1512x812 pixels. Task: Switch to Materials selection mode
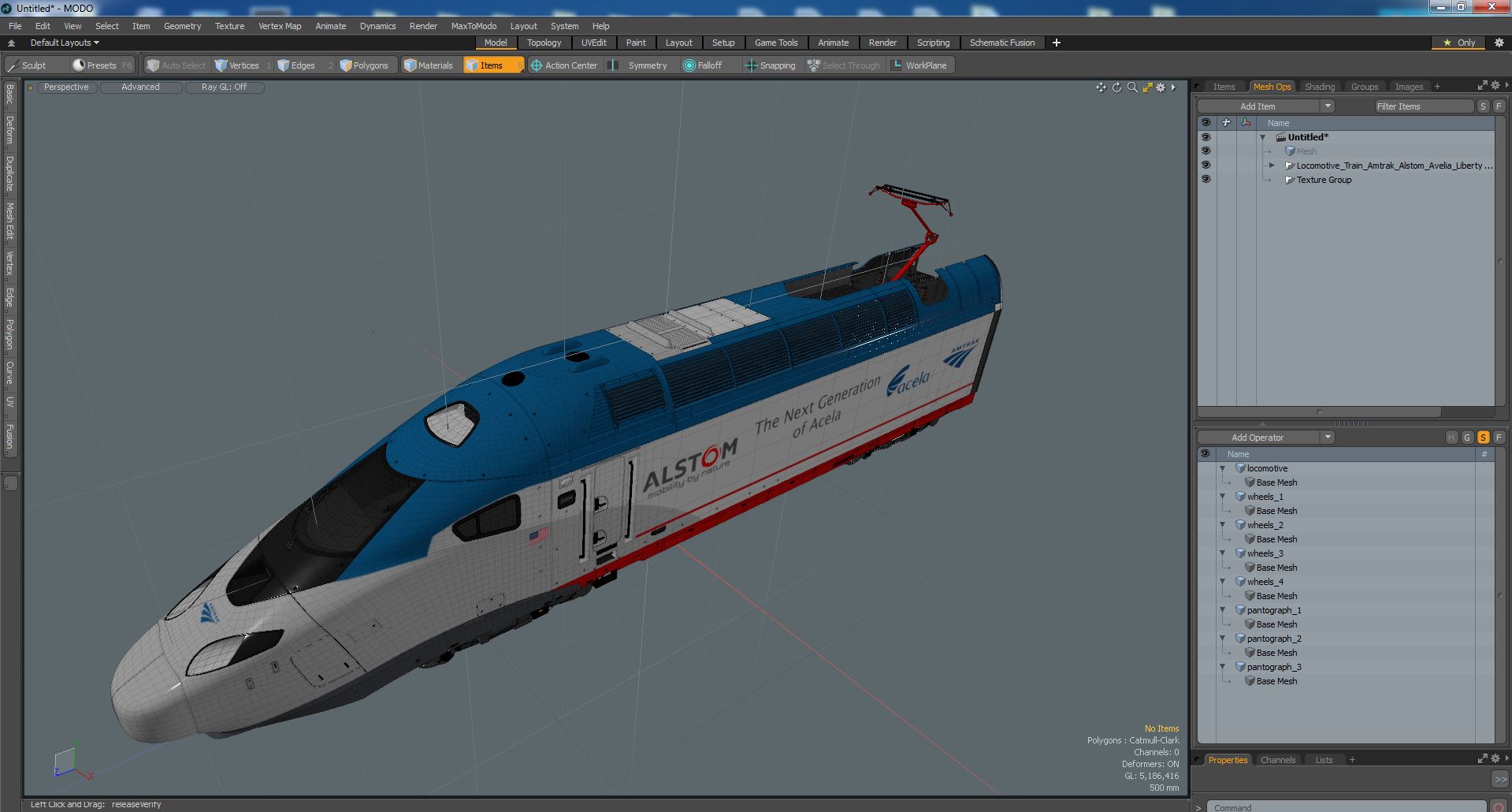pyautogui.click(x=429, y=65)
